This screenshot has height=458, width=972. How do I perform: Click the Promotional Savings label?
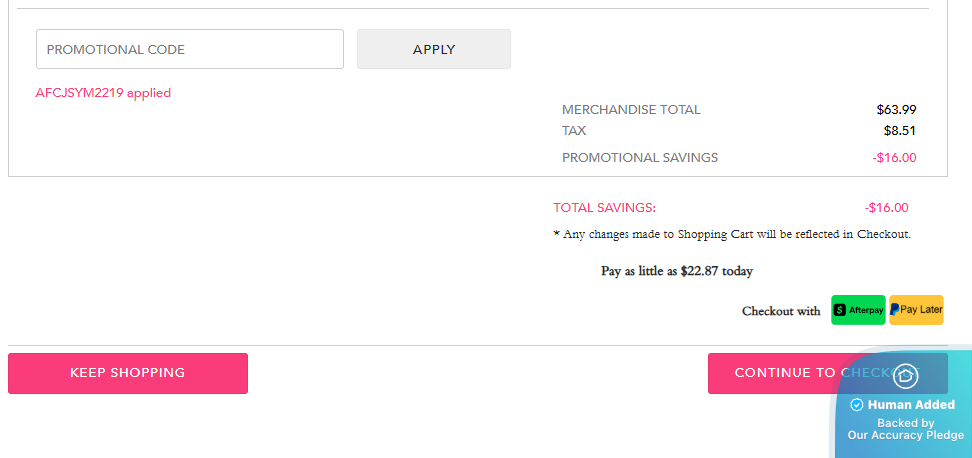pyautogui.click(x=640, y=157)
